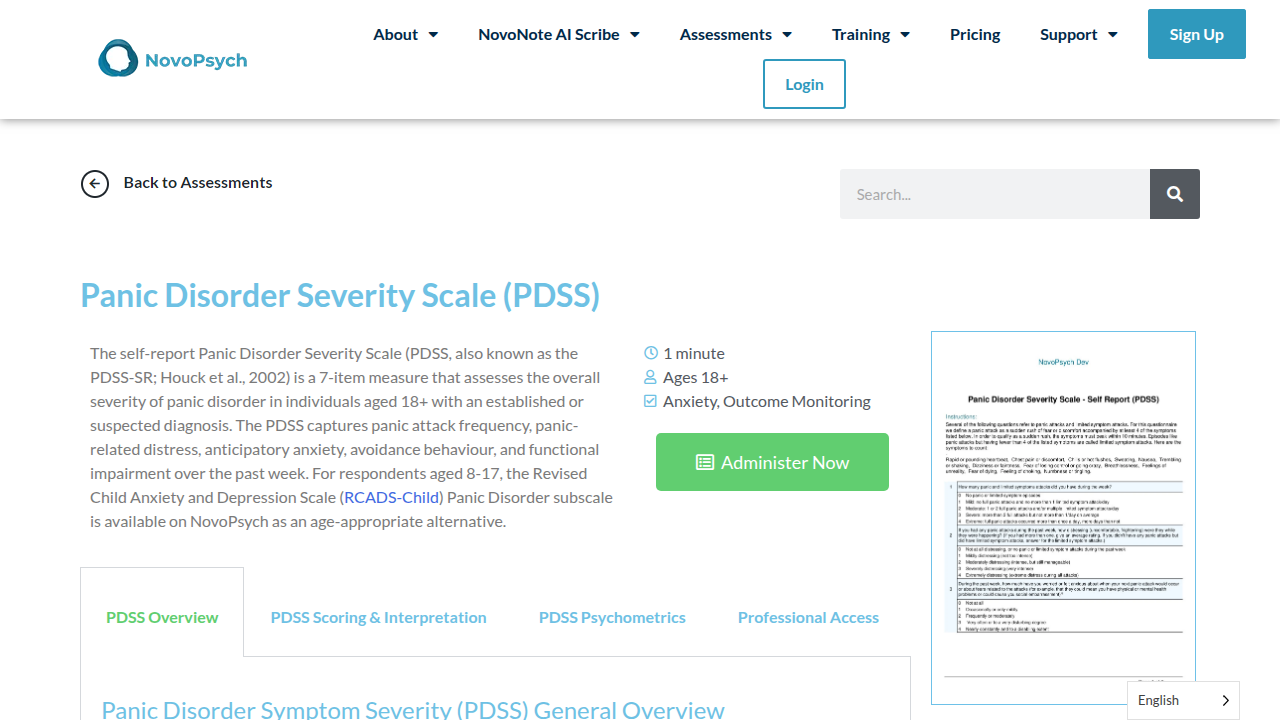1280x720 pixels.
Task: Open the PDSS questionnaire preview thumbnail
Action: point(1063,518)
